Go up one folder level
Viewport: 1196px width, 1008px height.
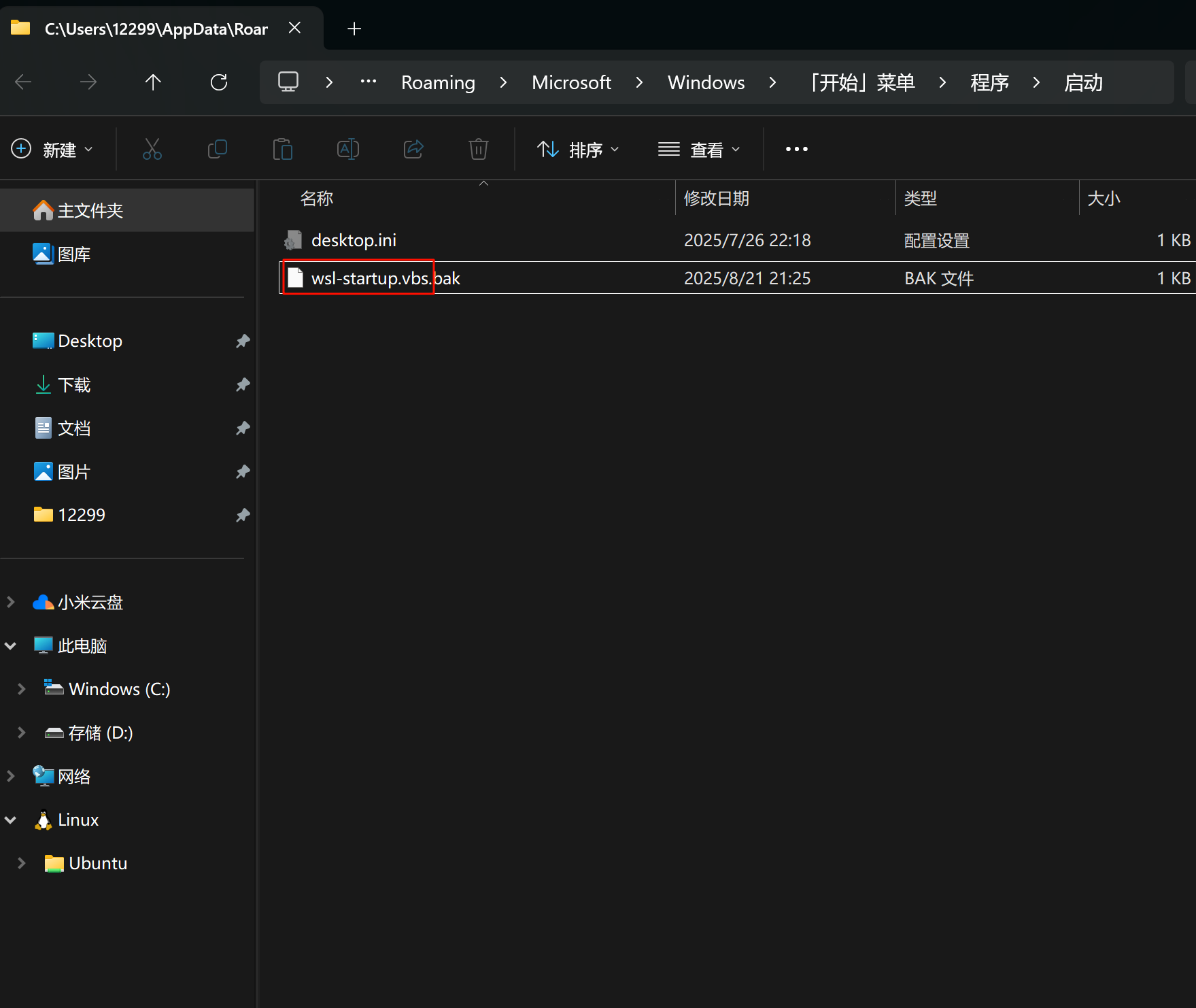tap(153, 82)
